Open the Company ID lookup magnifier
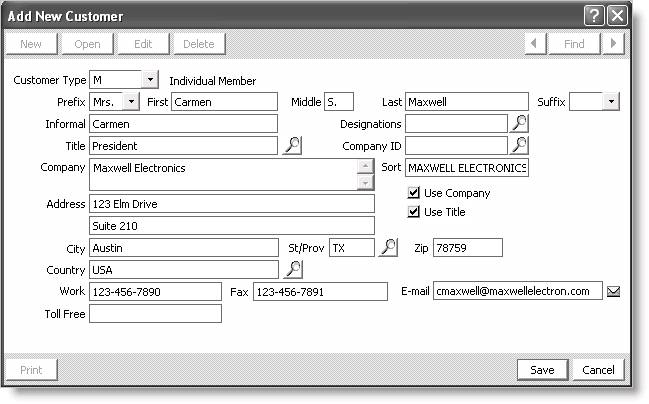 (519, 145)
